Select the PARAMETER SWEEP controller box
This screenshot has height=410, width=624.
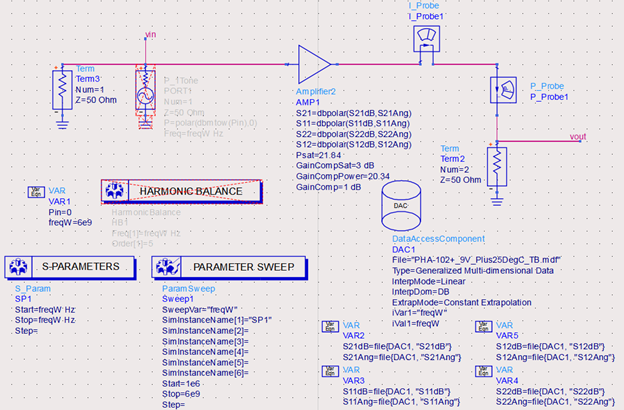(x=229, y=267)
